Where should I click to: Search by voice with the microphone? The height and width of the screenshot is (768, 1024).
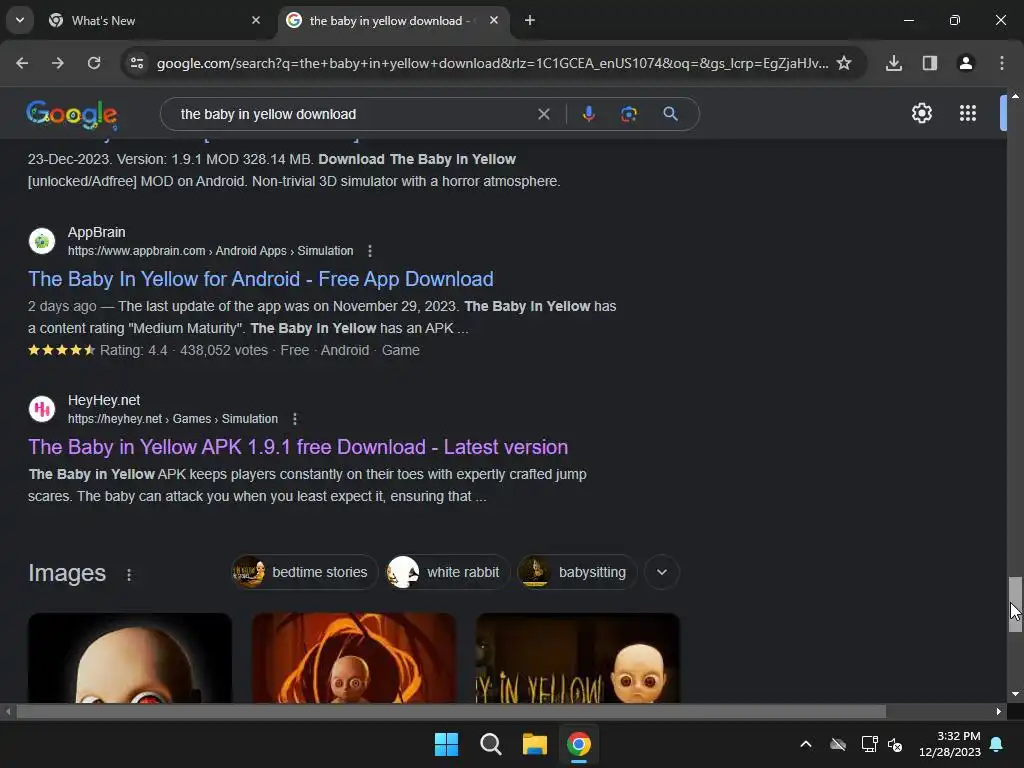coord(588,114)
